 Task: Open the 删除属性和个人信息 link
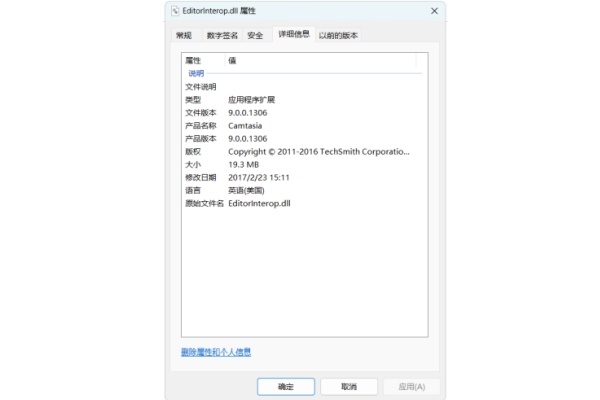[x=215, y=352]
